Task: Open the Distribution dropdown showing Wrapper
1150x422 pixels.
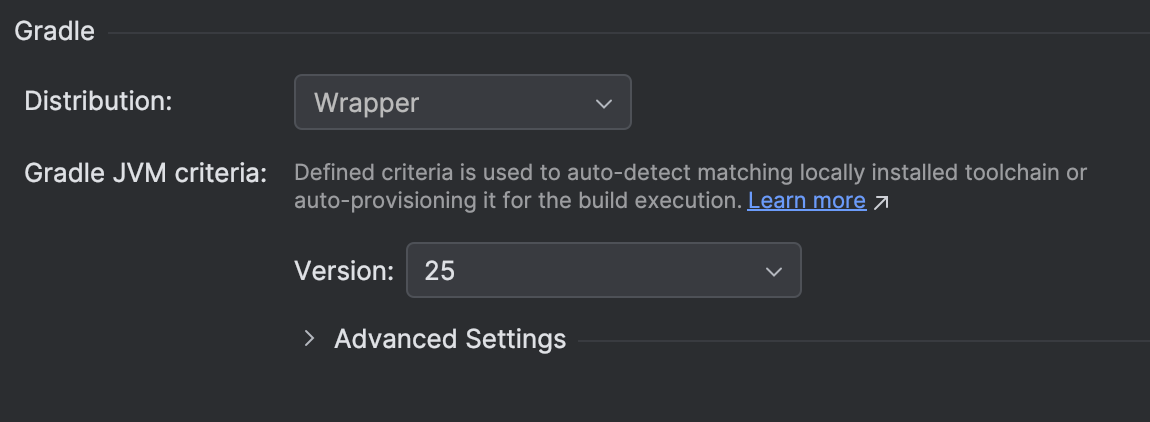Action: tap(462, 102)
